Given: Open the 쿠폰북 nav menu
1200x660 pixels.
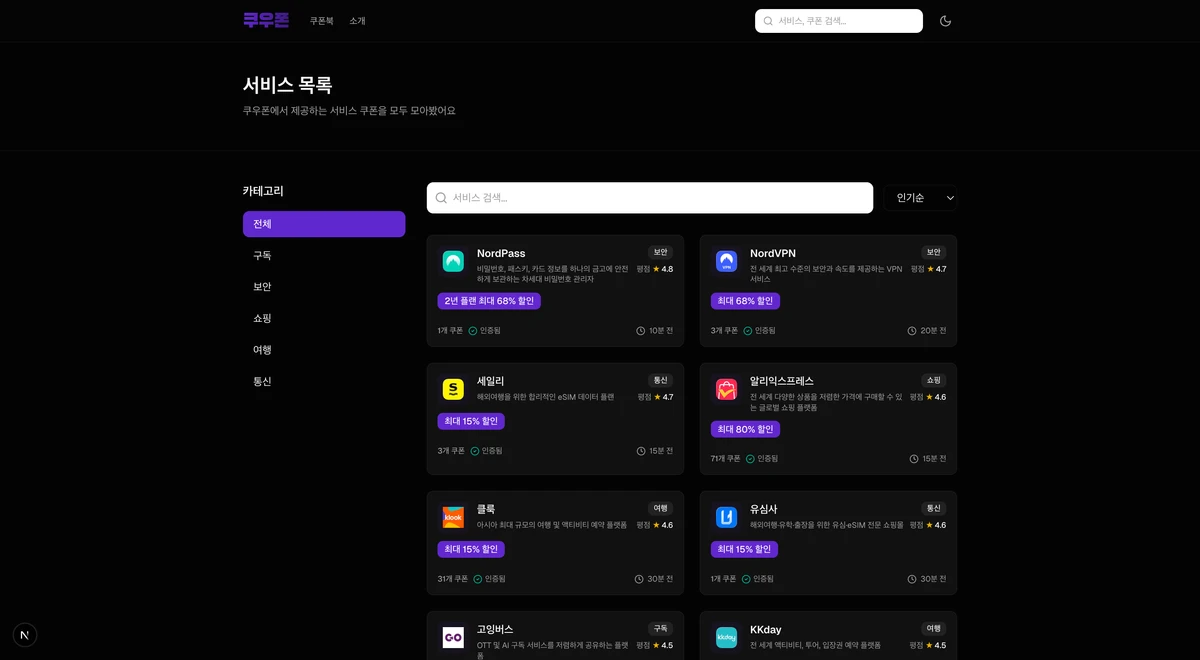Looking at the screenshot, I should click(322, 21).
